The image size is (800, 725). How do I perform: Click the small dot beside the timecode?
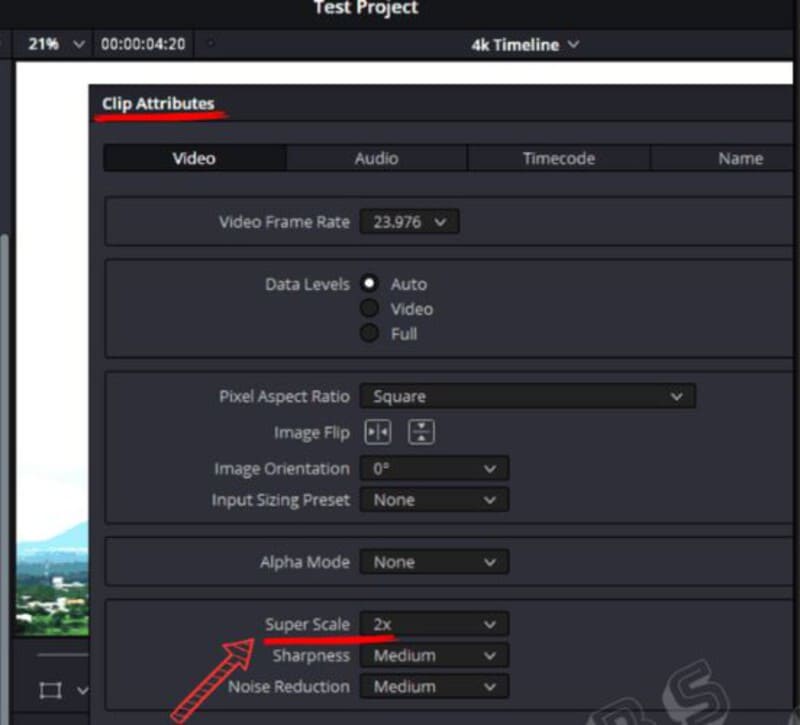pyautogui.click(x=210, y=45)
